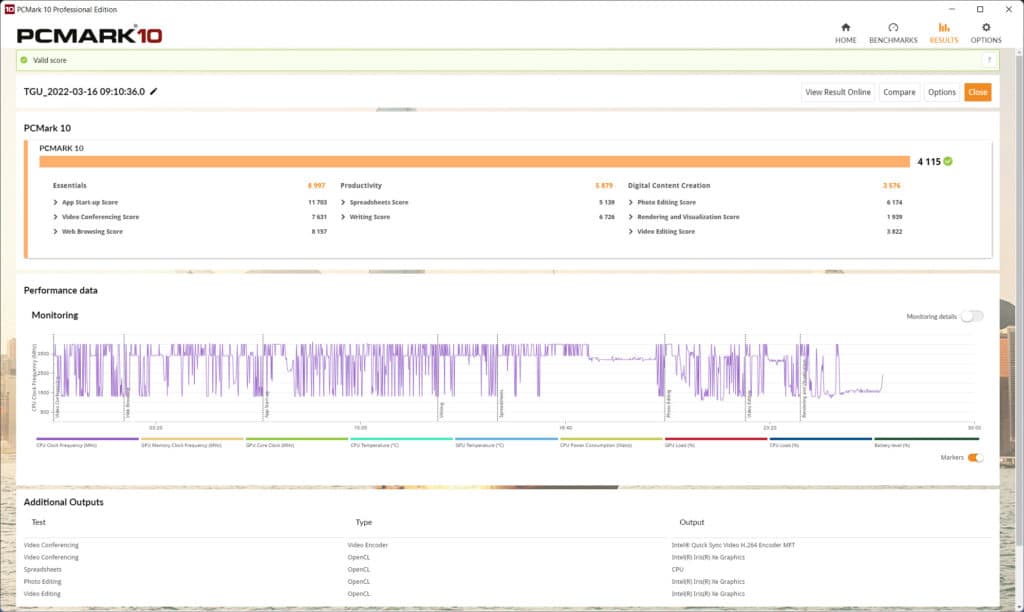Expand Photo Editing Score

(630, 202)
